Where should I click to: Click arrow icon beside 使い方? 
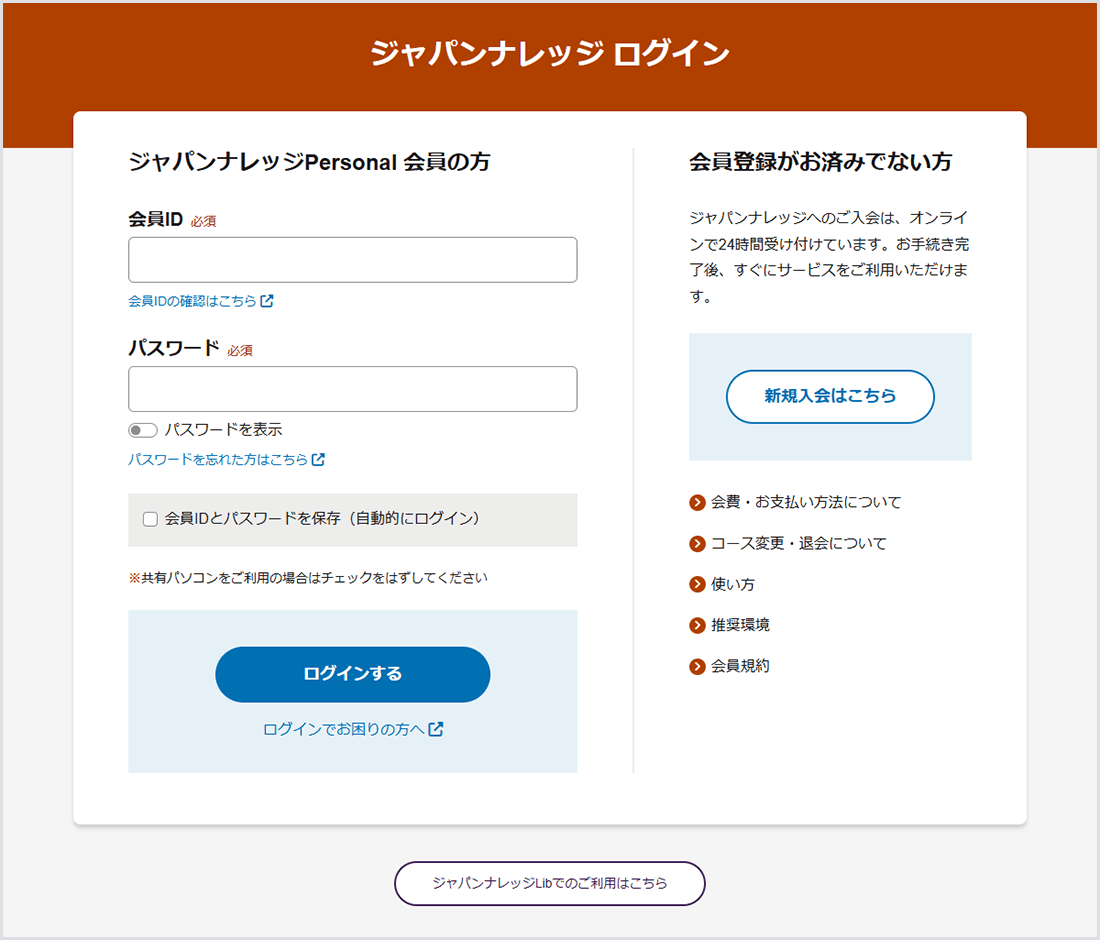point(697,584)
